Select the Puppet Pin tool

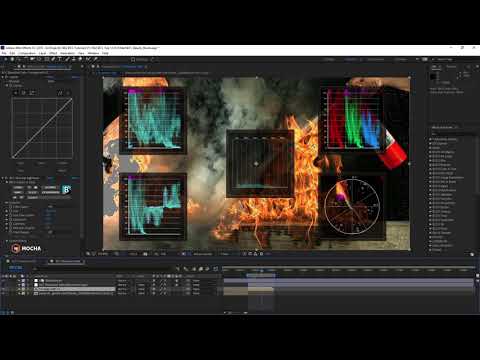tap(96, 59)
